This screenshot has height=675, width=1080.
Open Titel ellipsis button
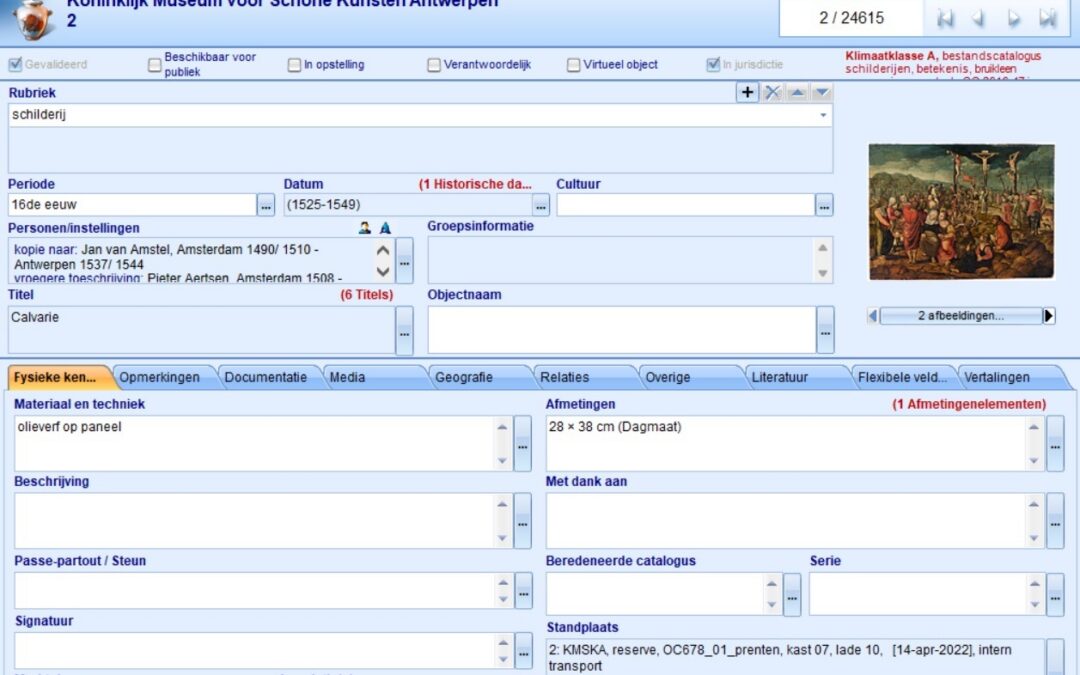point(404,331)
